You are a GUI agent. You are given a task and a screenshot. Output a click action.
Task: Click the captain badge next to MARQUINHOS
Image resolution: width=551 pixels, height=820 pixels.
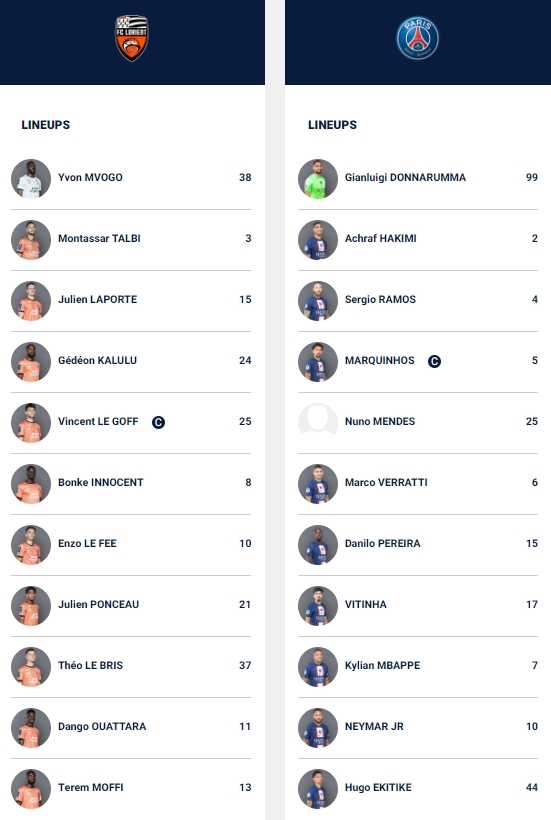434,361
